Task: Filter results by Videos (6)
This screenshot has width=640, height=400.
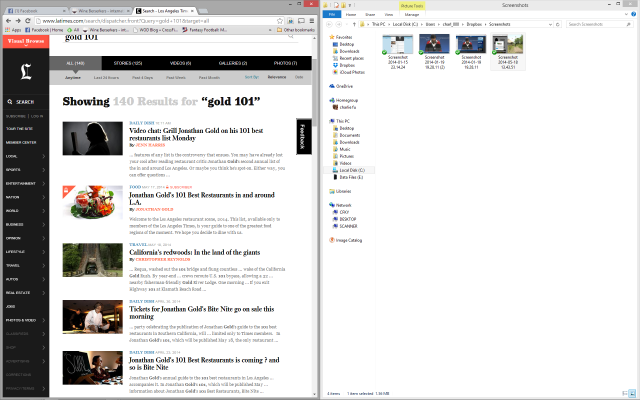Action: click(x=180, y=63)
